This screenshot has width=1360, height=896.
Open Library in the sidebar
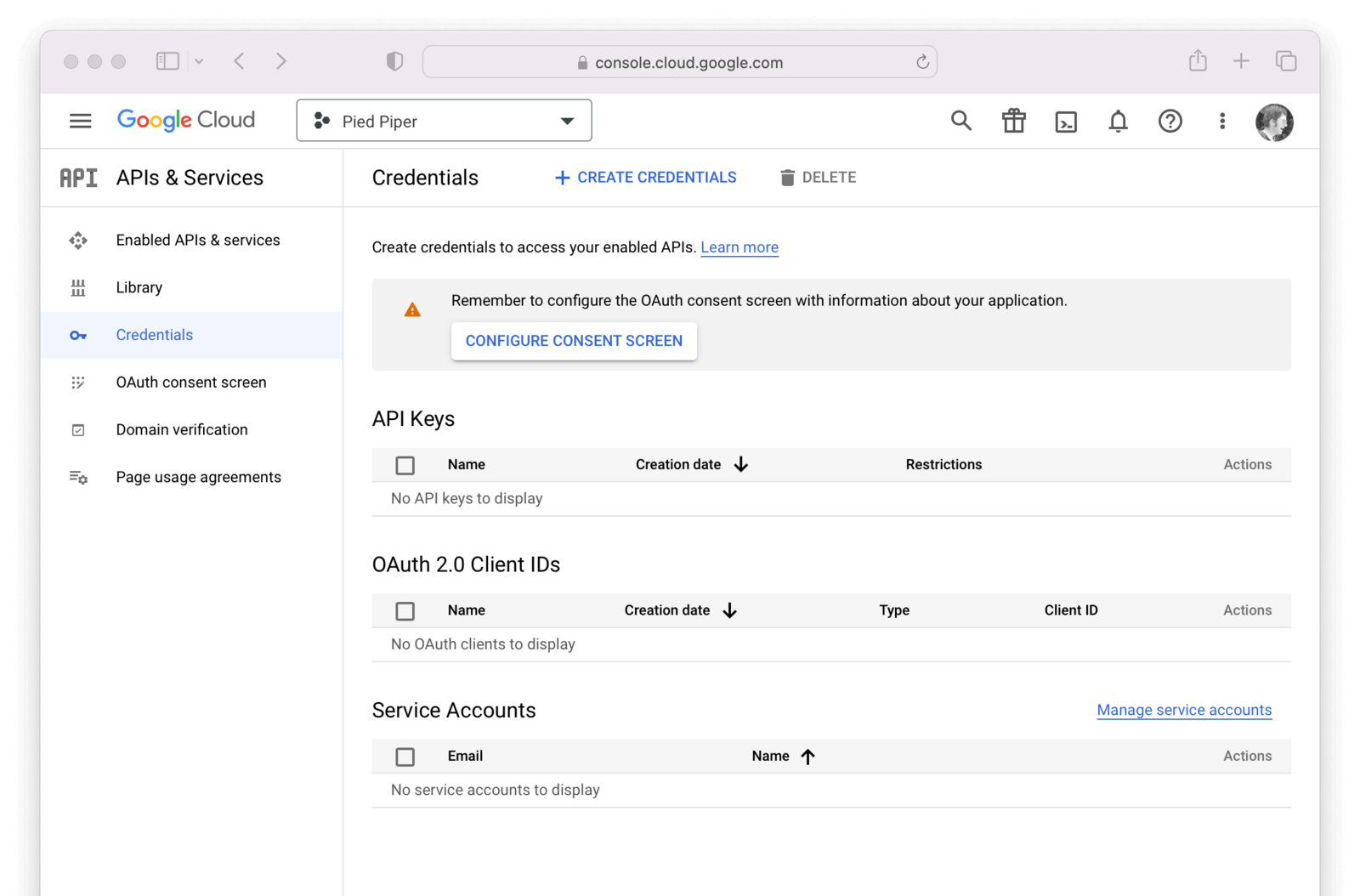[139, 287]
